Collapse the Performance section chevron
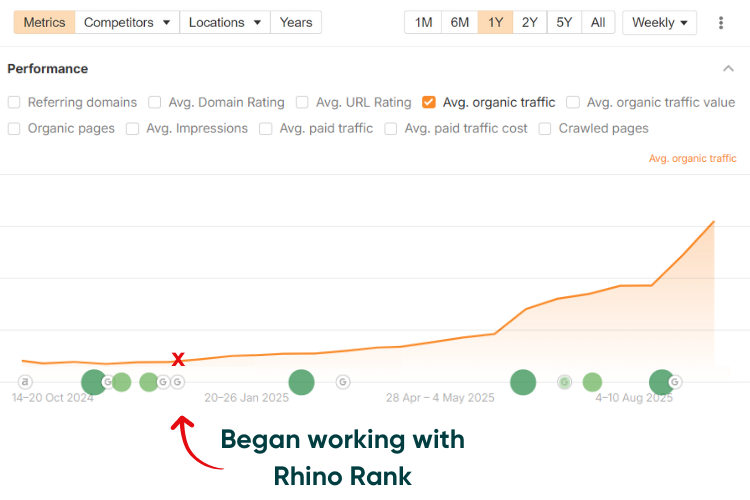Image resolution: width=750 pixels, height=500 pixels. 728,68
